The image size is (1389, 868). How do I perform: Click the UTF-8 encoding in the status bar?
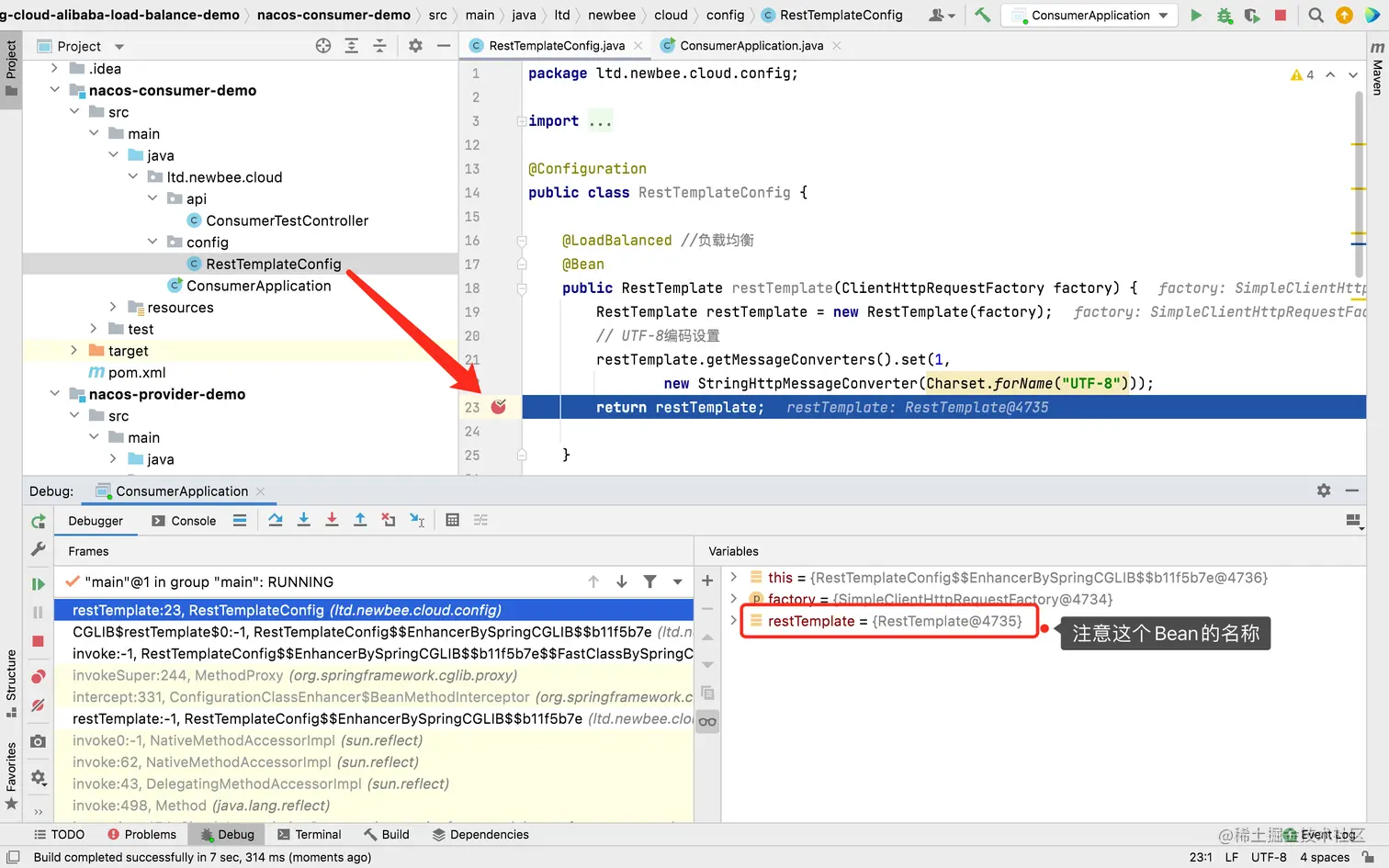[1269, 857]
